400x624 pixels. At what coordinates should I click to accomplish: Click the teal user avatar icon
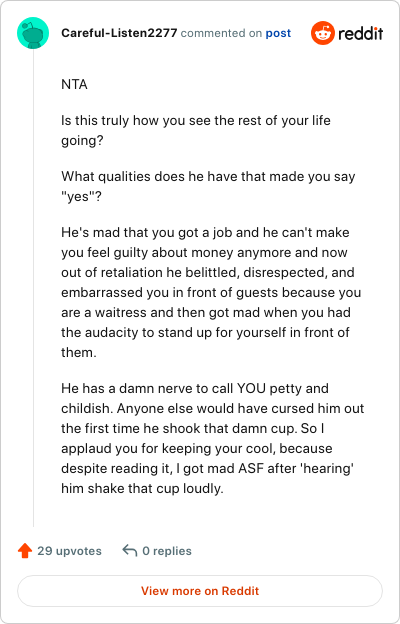pos(33,33)
